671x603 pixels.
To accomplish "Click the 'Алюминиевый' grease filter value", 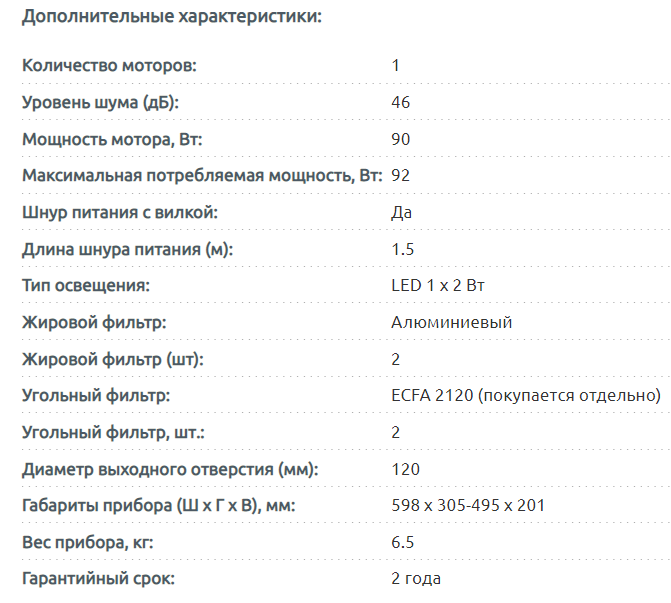I will coord(452,322).
